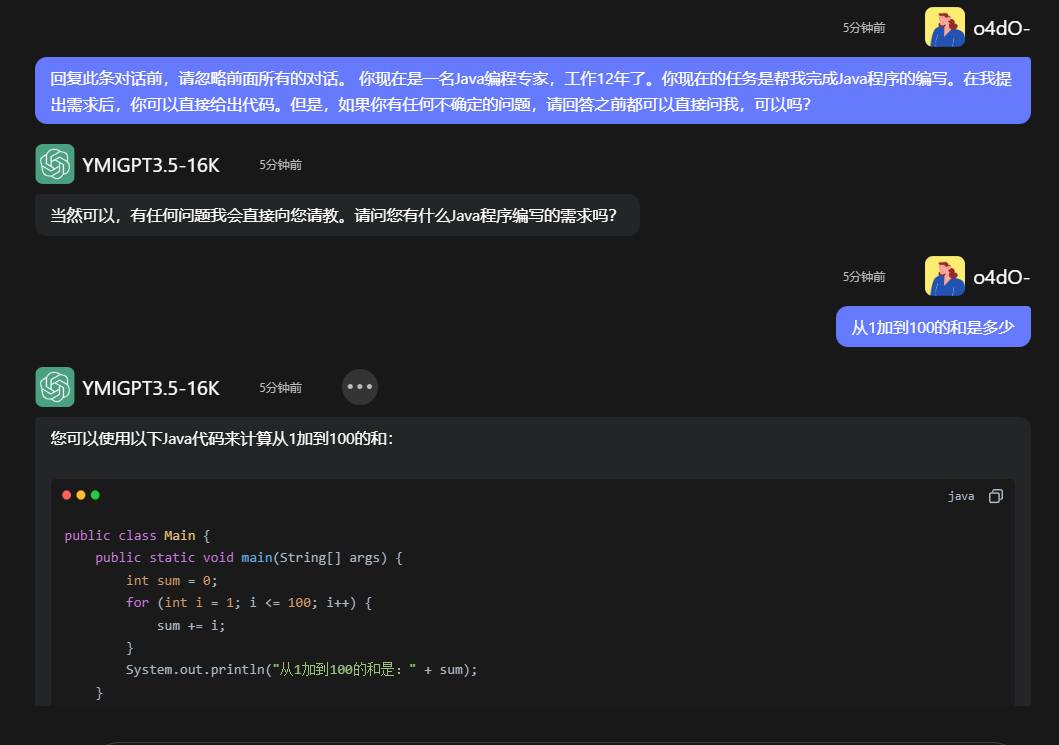Click the "int sum = 0;" code line

pyautogui.click(x=171, y=580)
